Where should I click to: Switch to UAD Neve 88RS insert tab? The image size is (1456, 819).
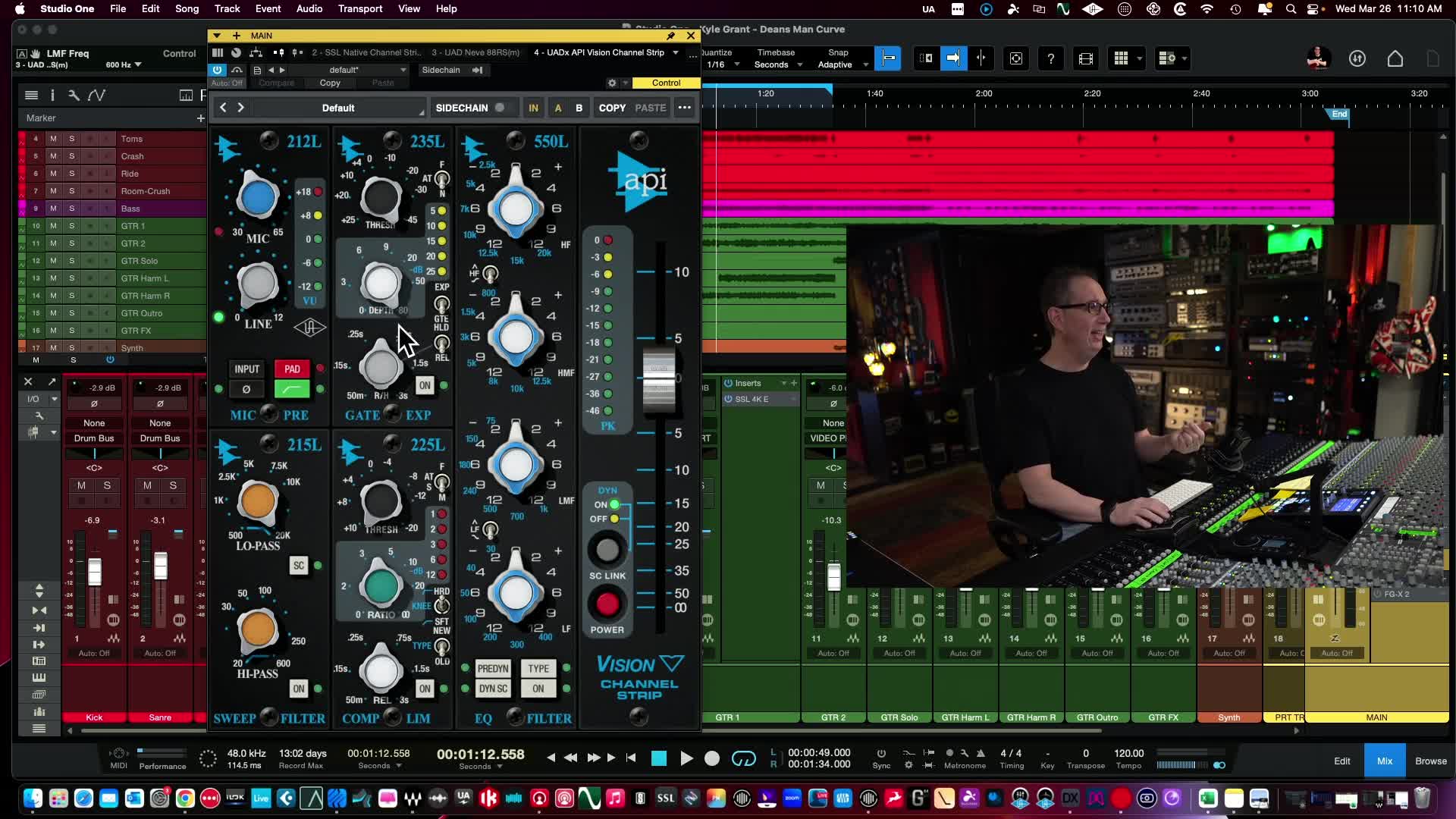(475, 52)
